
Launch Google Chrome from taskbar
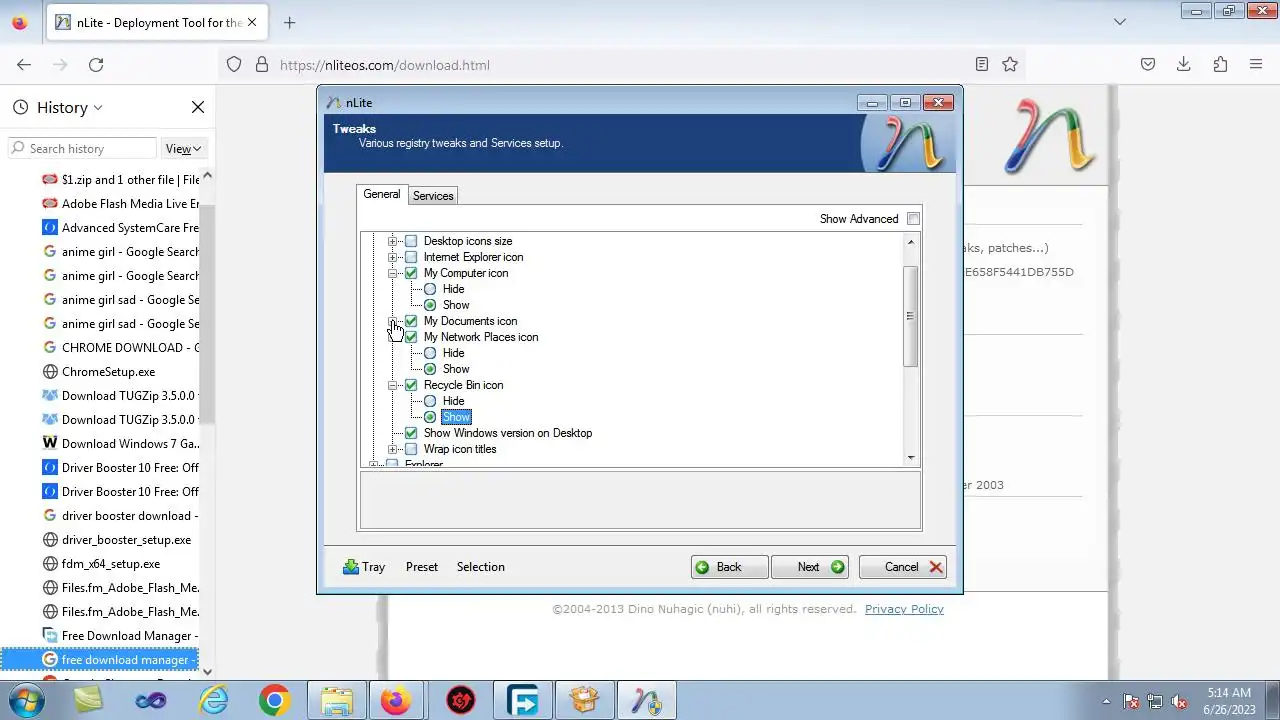pos(274,700)
